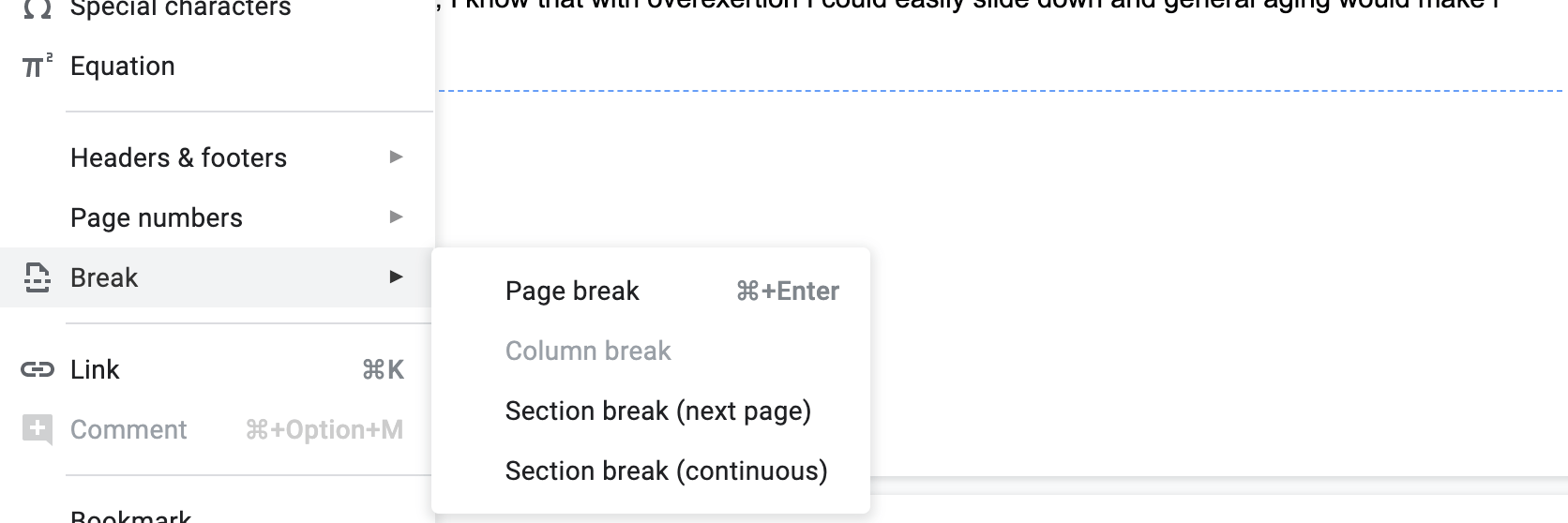Click the omega Special characters icon
The width and height of the screenshot is (1568, 523).
37,8
